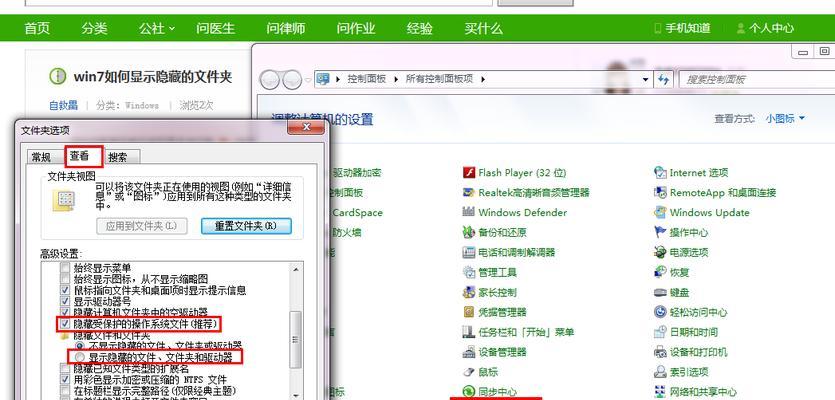Click the 操作中心 flag icon
The width and height of the screenshot is (835, 400).
click(660, 232)
